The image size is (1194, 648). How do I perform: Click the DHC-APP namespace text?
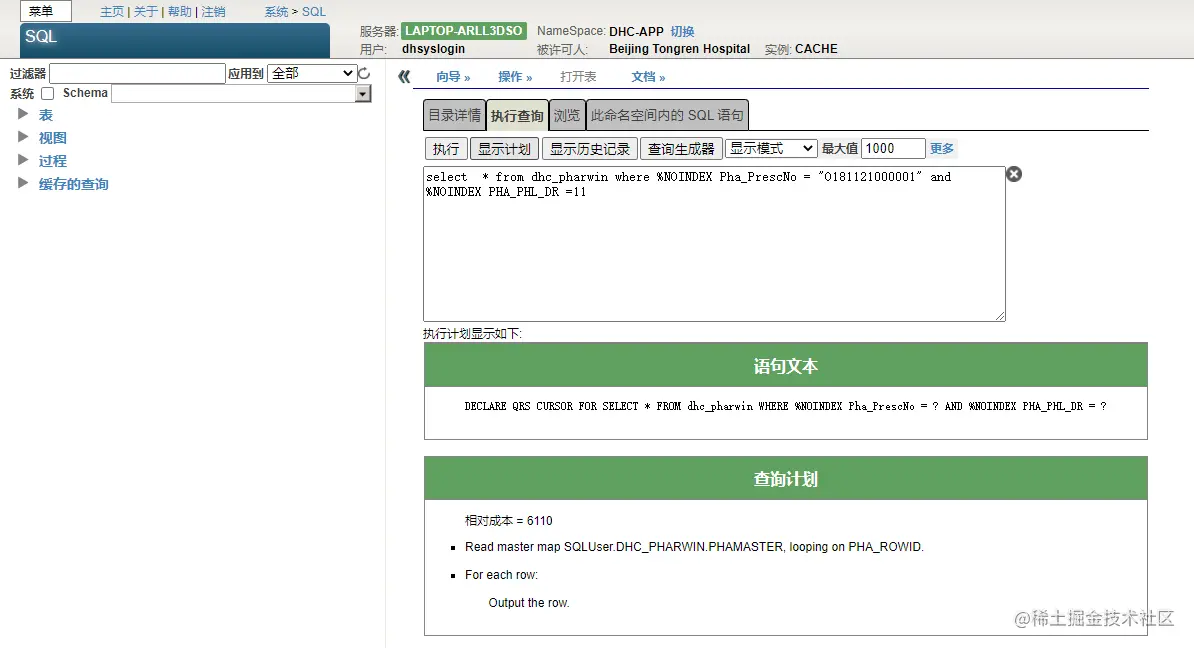point(636,31)
